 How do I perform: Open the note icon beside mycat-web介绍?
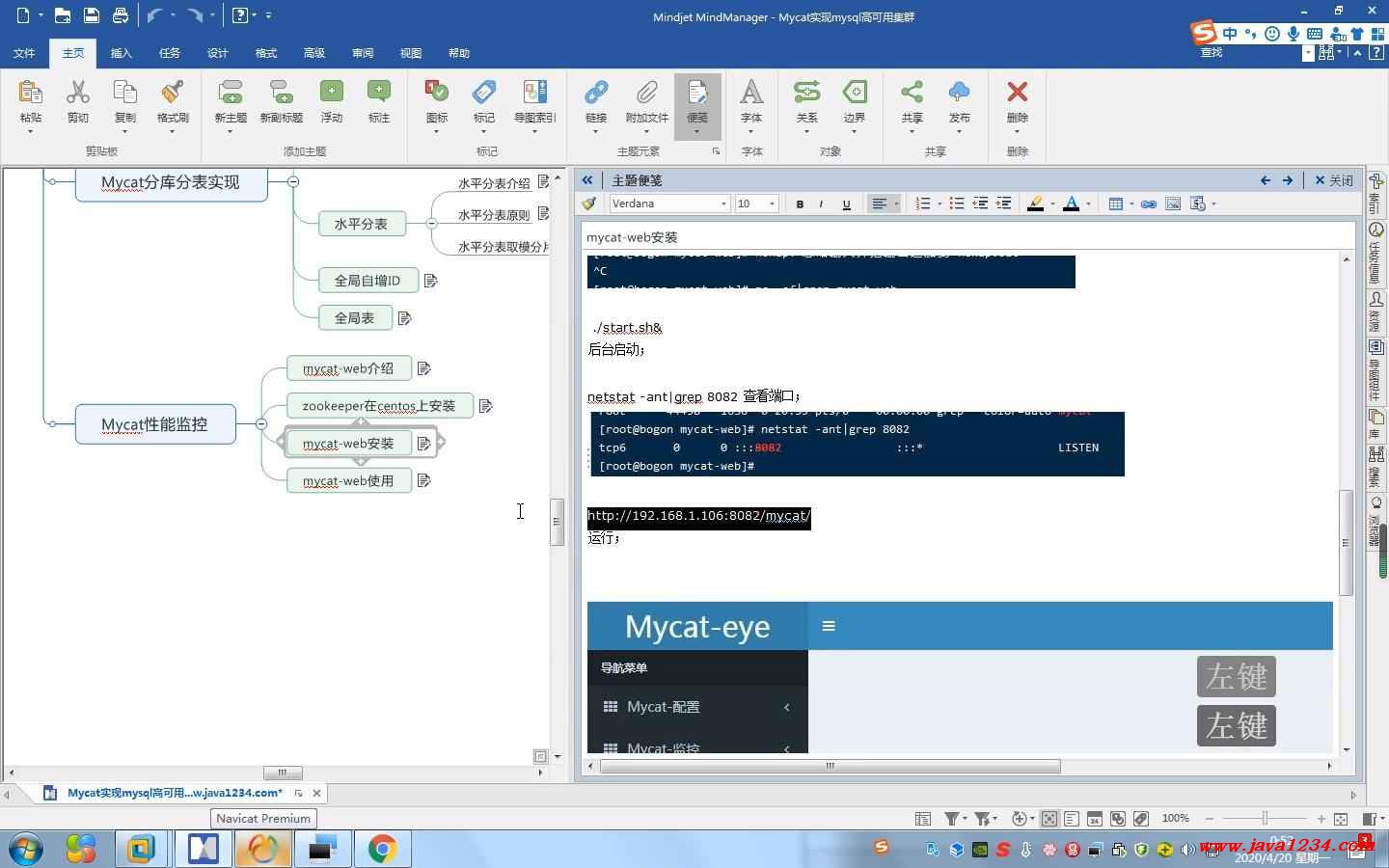(423, 368)
